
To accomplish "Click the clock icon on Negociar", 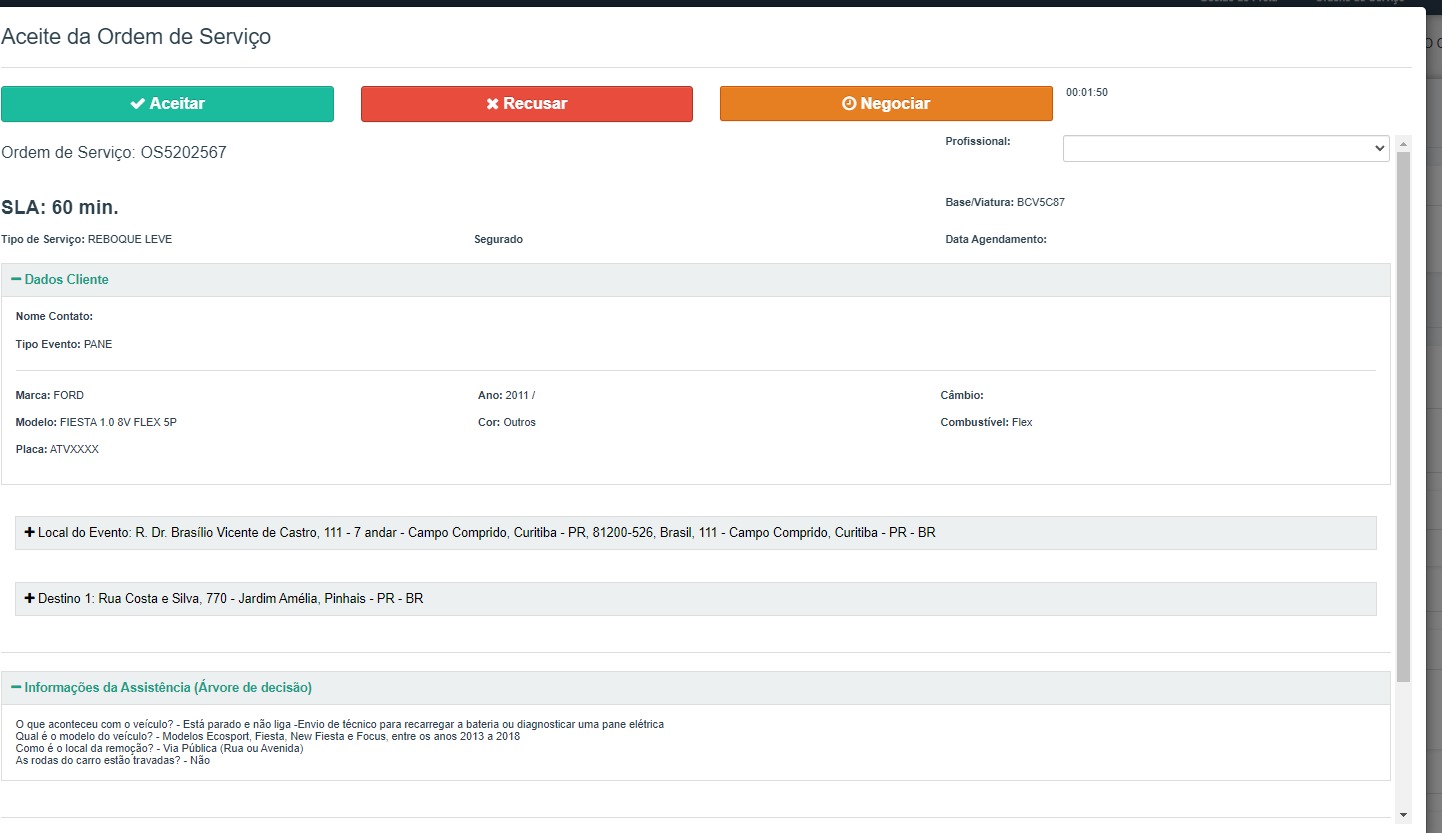I will 849,104.
